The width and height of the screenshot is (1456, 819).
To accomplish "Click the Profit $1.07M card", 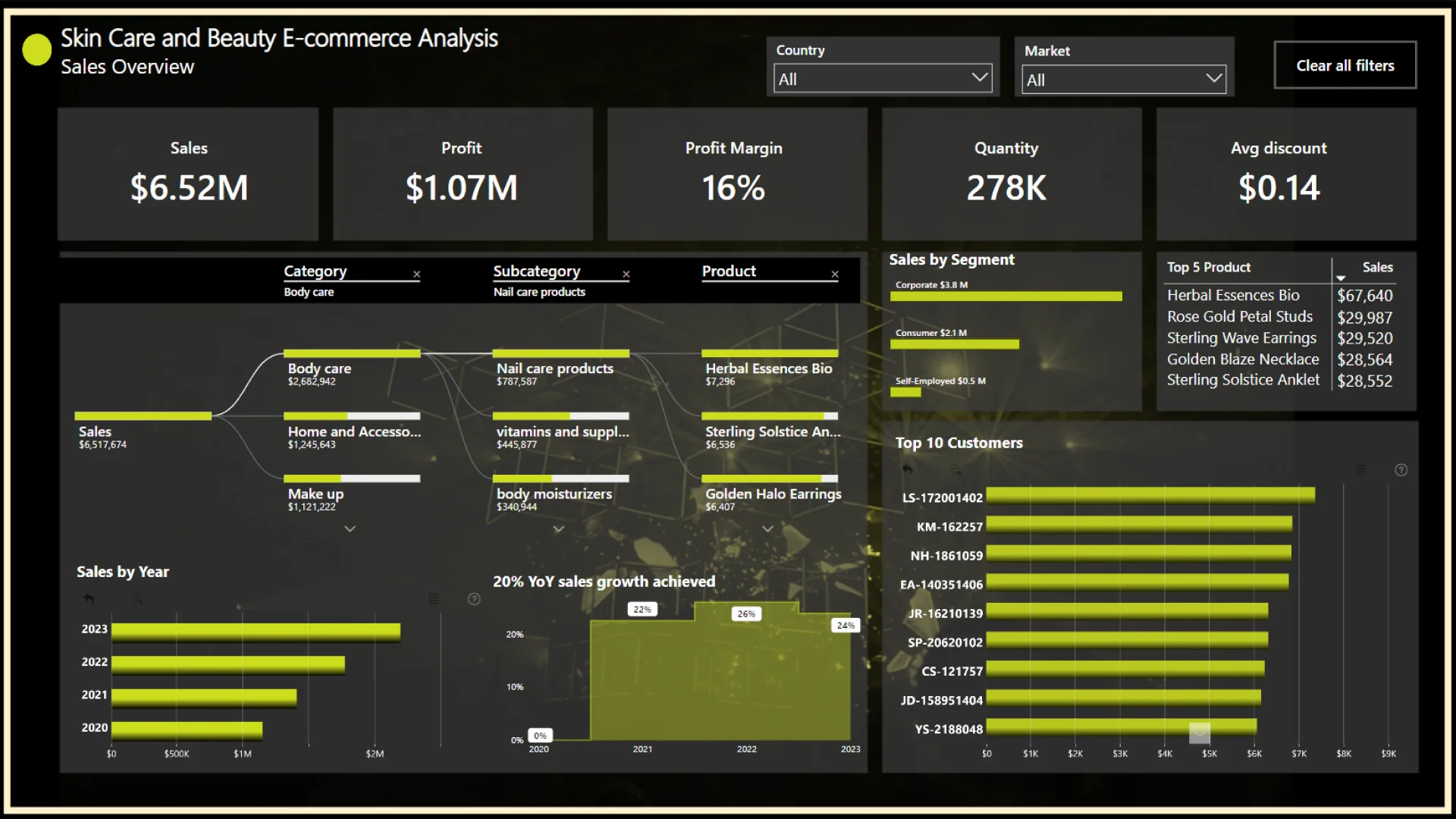I will click(462, 174).
